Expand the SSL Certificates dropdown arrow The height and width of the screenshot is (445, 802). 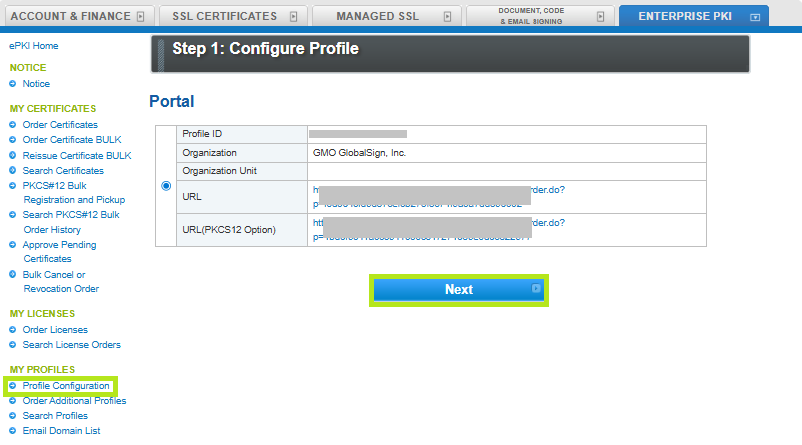[293, 17]
